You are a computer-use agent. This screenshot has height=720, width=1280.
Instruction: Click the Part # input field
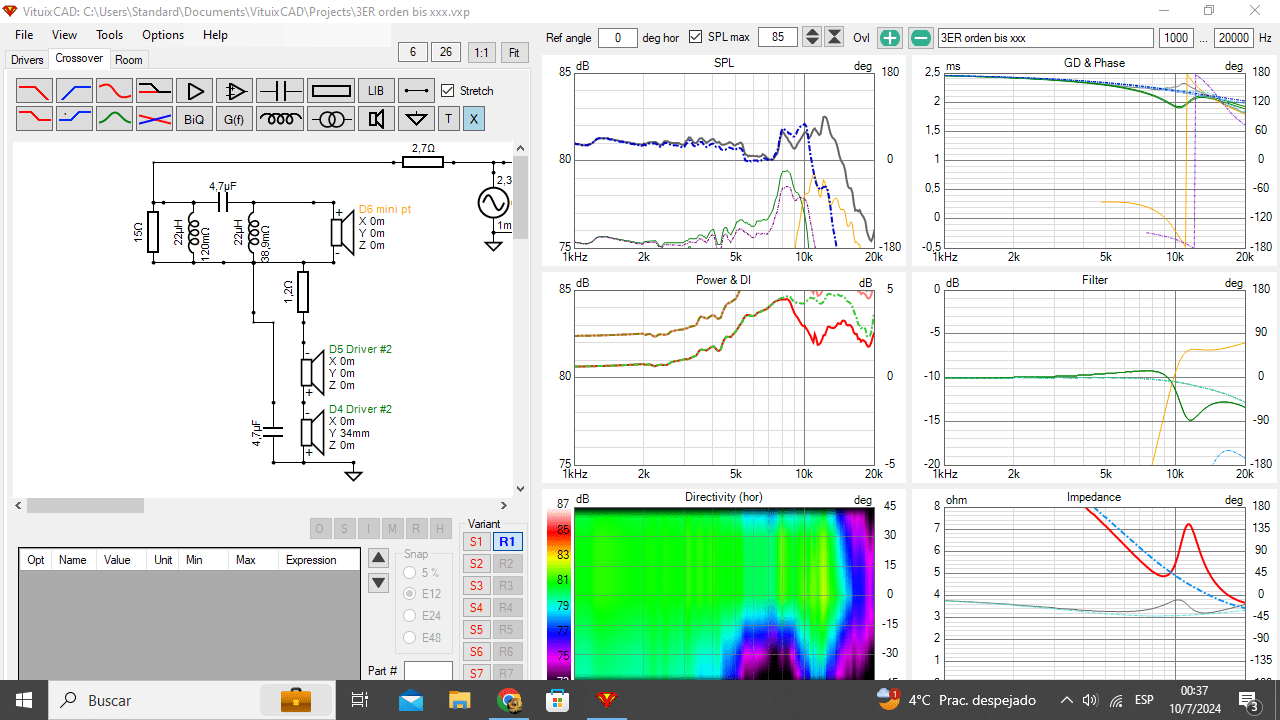[428, 671]
